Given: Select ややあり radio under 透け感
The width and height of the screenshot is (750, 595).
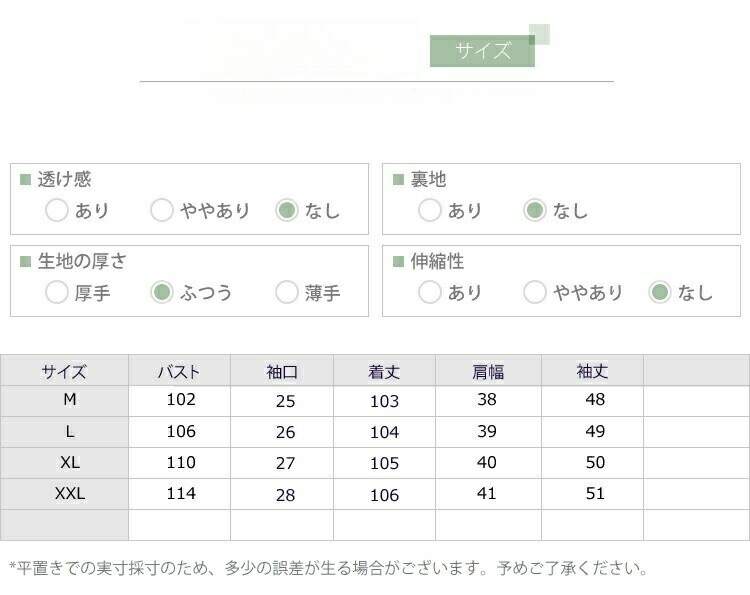Looking at the screenshot, I should pos(162,210).
